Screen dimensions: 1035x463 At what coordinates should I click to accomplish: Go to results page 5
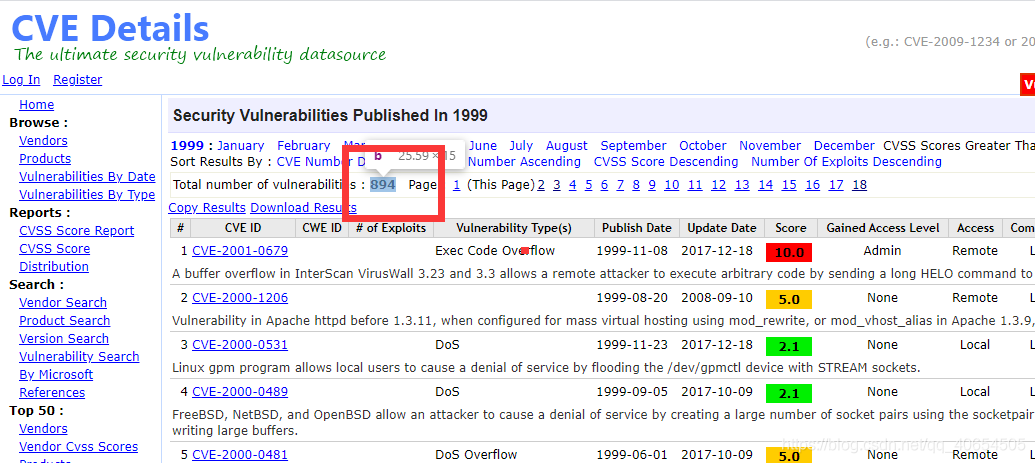(588, 185)
